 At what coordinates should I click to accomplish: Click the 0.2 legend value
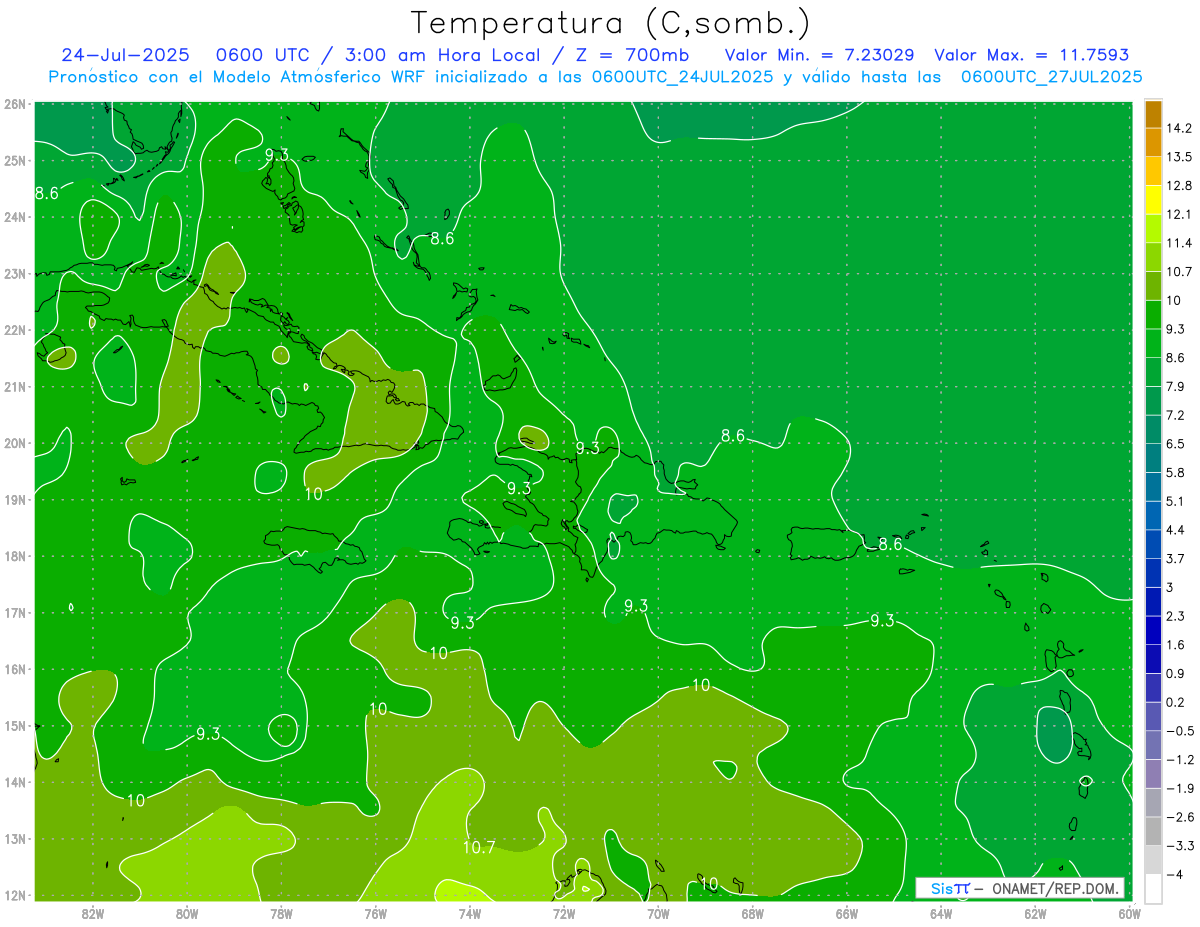[1175, 702]
